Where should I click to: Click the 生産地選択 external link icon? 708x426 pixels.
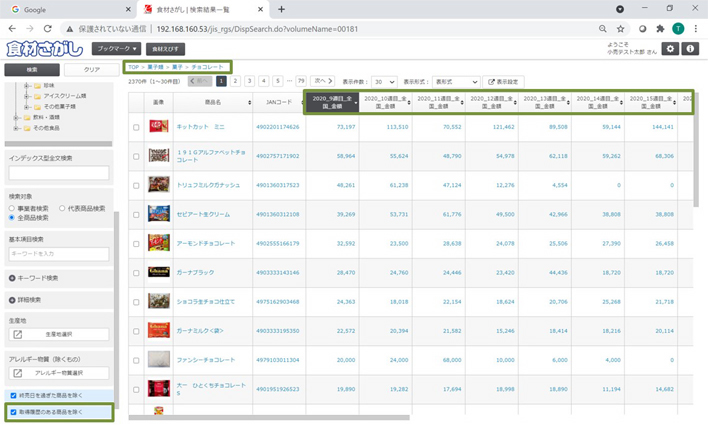coord(18,334)
